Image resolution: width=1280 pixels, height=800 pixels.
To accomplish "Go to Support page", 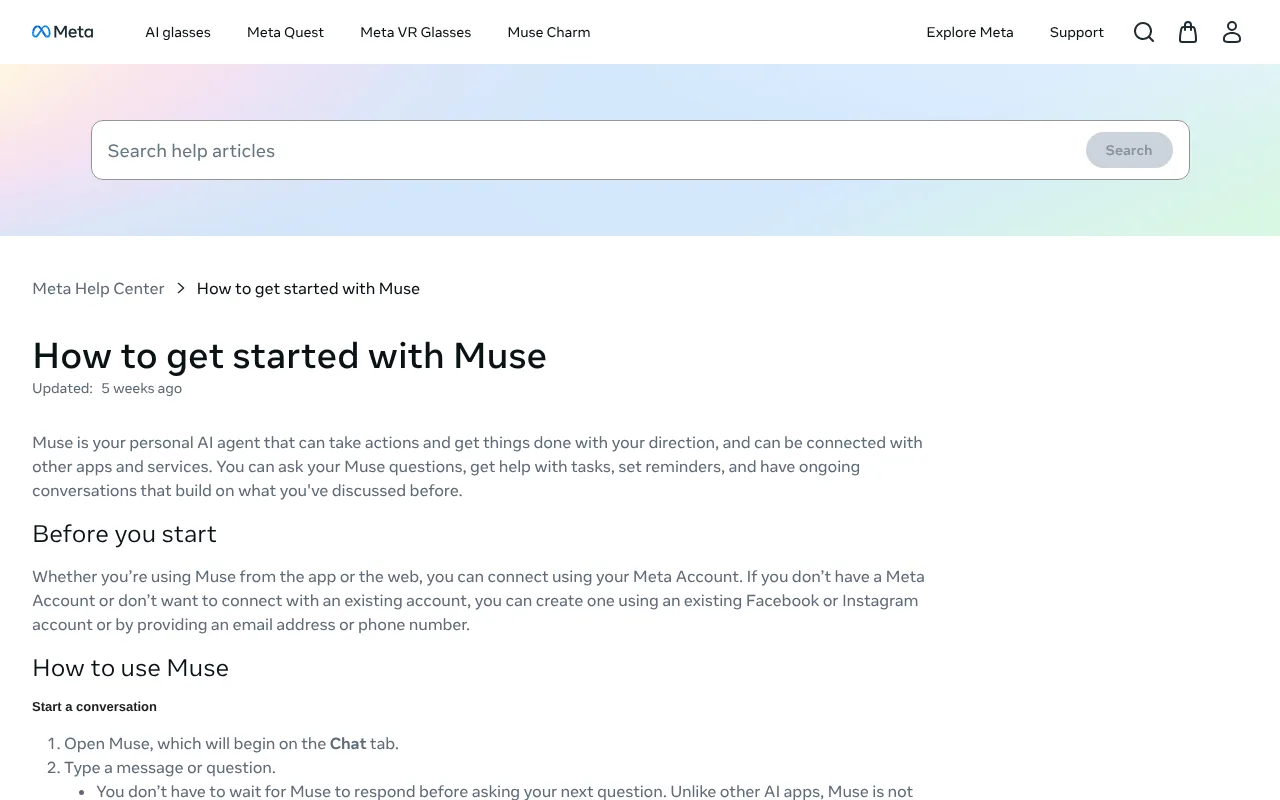I will (x=1077, y=32).
